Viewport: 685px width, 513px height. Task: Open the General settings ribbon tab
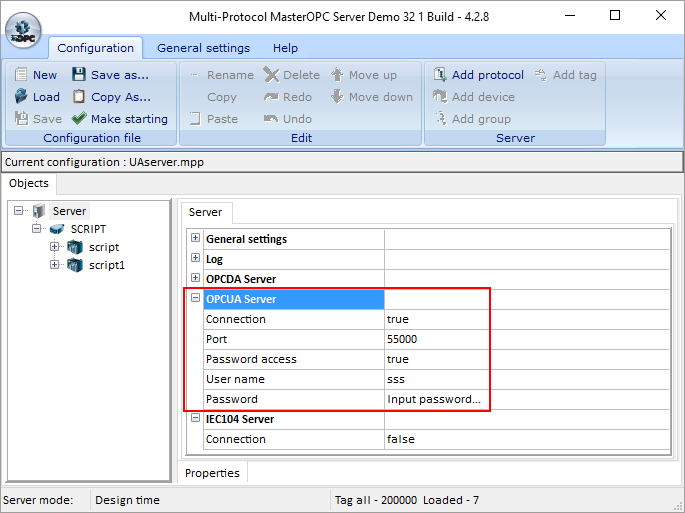[204, 48]
